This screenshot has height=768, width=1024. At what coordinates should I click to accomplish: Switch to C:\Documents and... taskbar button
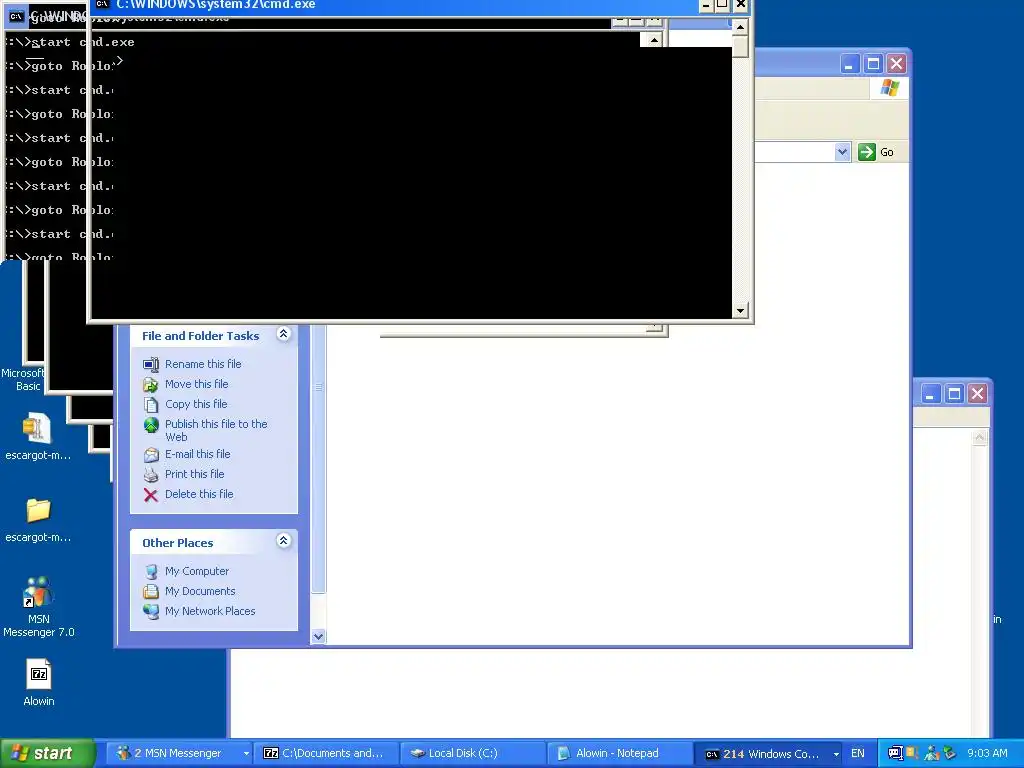coord(326,754)
